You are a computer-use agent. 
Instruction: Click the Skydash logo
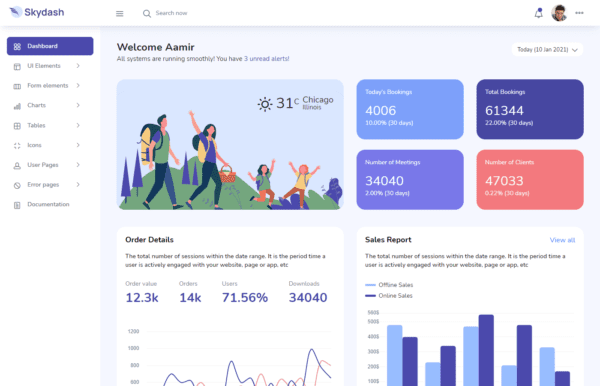pyautogui.click(x=37, y=12)
